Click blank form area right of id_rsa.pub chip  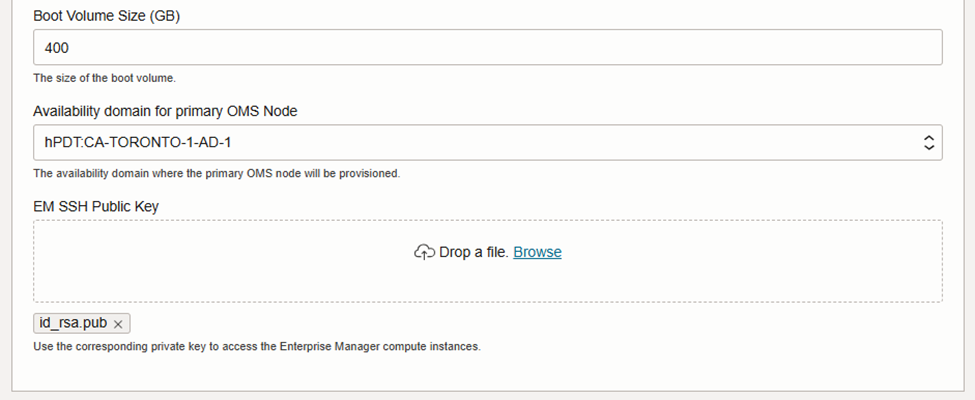click(x=500, y=324)
